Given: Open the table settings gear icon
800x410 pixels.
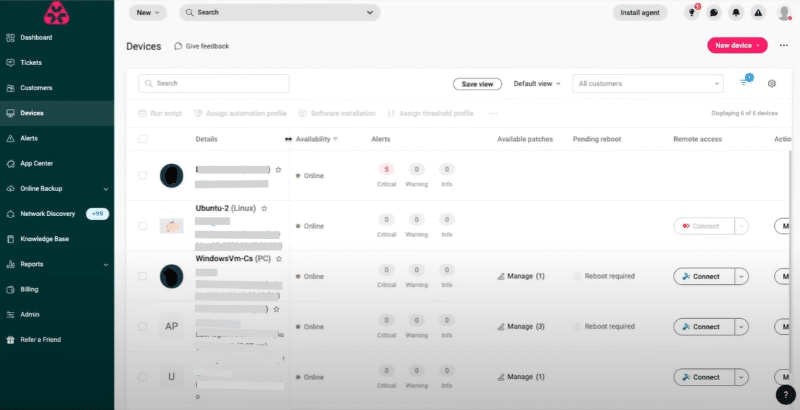Looking at the screenshot, I should point(772,84).
